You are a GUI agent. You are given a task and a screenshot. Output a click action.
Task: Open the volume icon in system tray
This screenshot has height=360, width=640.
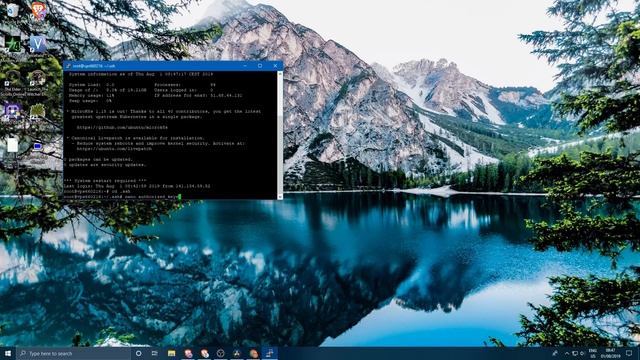(x=582, y=353)
